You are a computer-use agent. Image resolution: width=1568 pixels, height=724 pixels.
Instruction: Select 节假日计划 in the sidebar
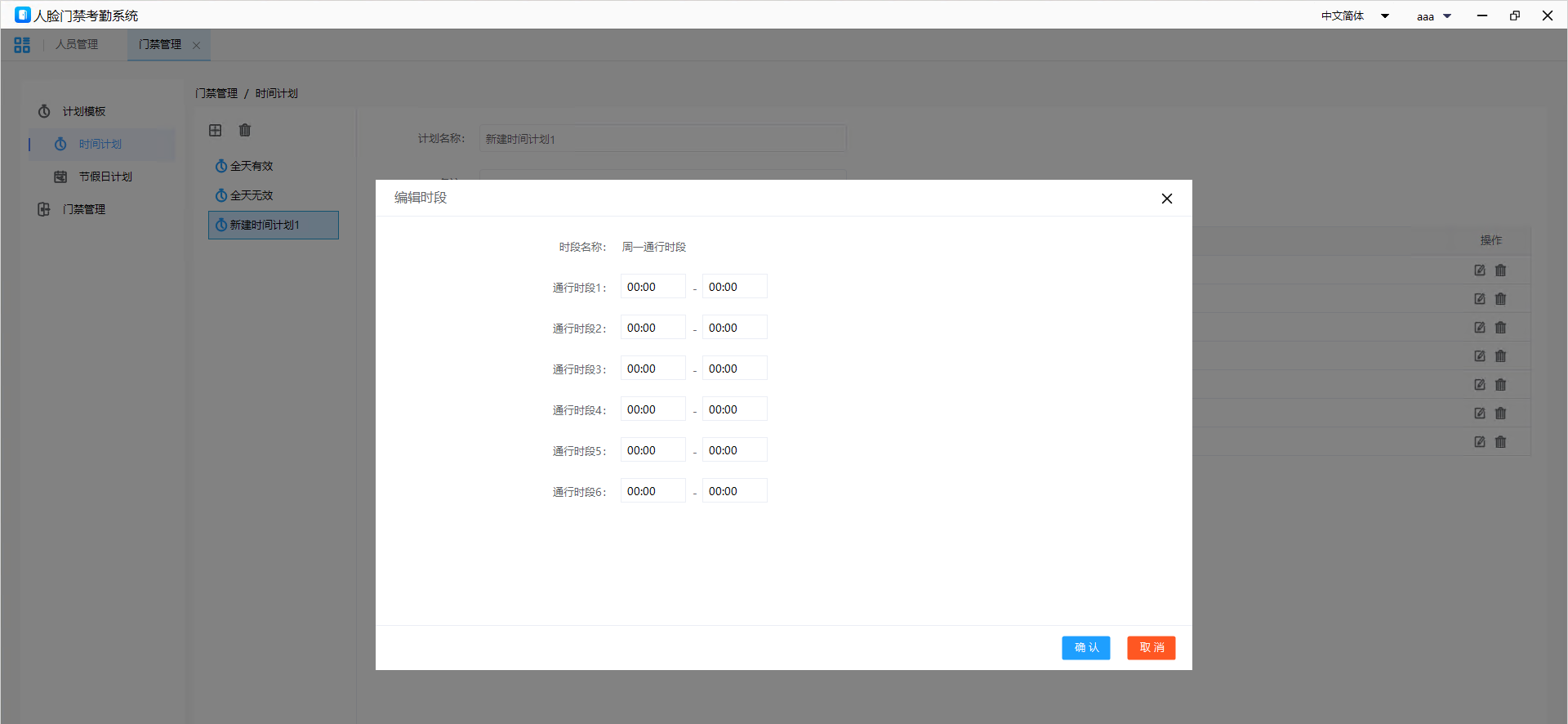click(105, 177)
